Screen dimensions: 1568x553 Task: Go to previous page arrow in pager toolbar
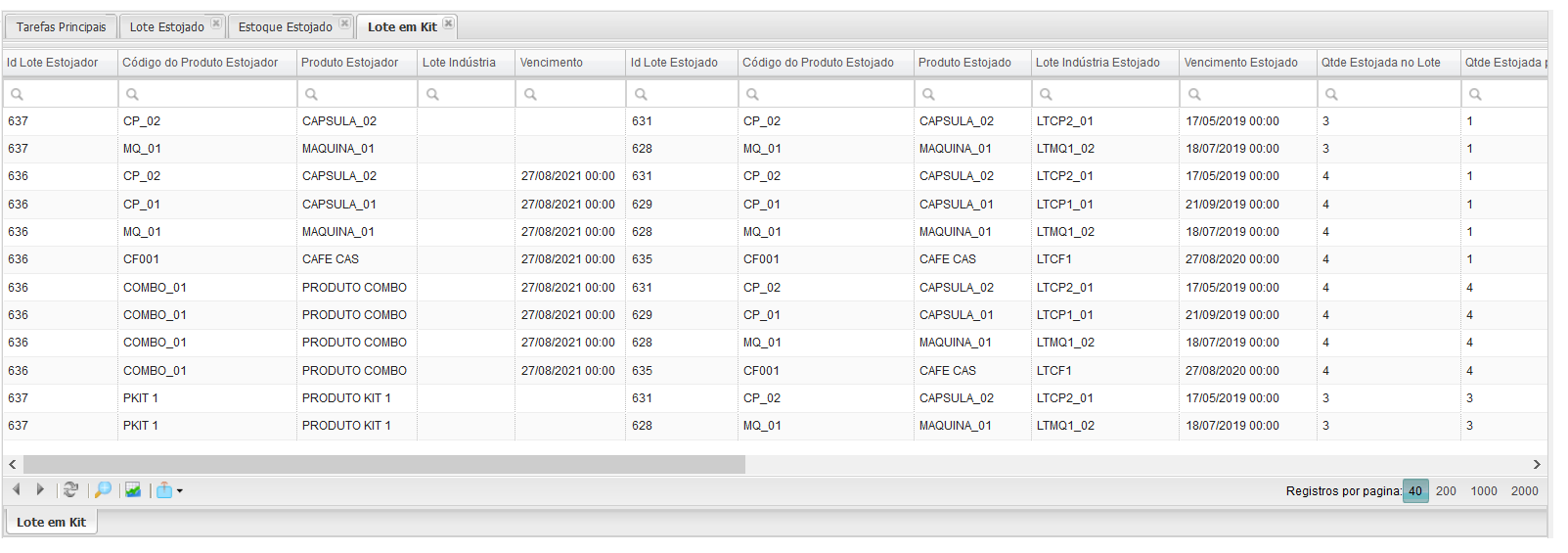pyautogui.click(x=17, y=489)
